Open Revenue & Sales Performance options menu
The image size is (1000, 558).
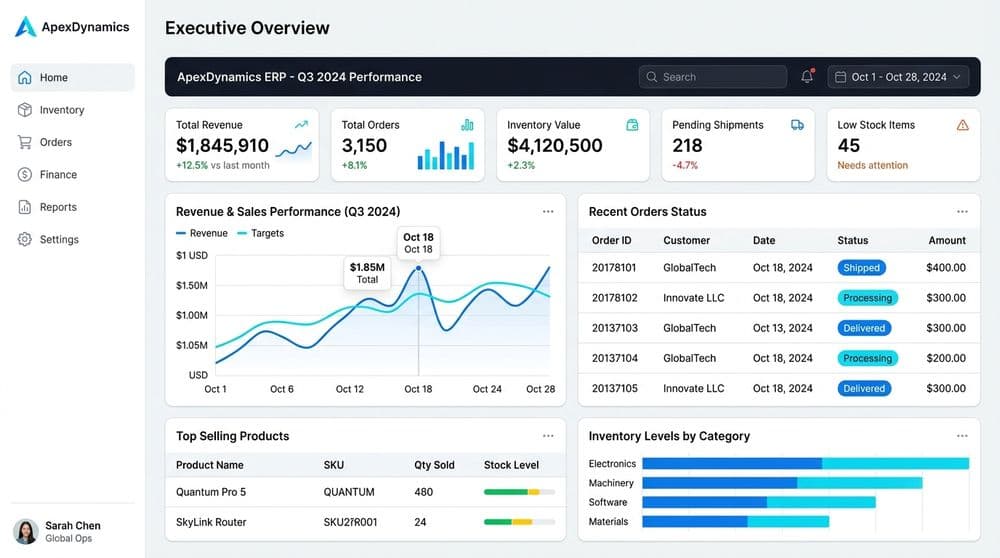tap(548, 211)
